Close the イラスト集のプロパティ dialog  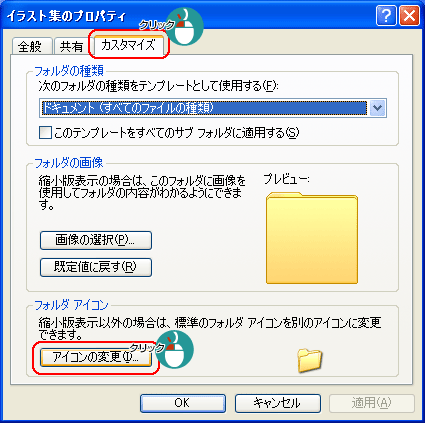(x=409, y=16)
